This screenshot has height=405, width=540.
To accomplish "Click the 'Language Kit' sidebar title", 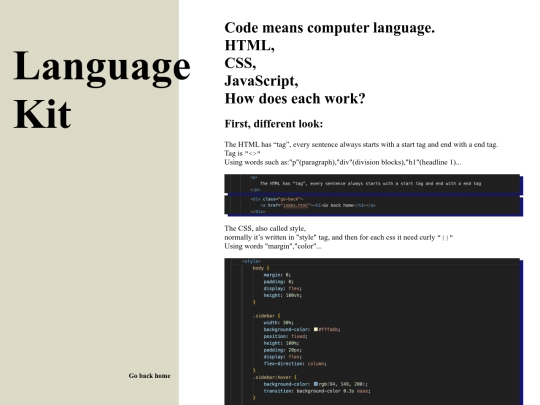I will point(102,89).
